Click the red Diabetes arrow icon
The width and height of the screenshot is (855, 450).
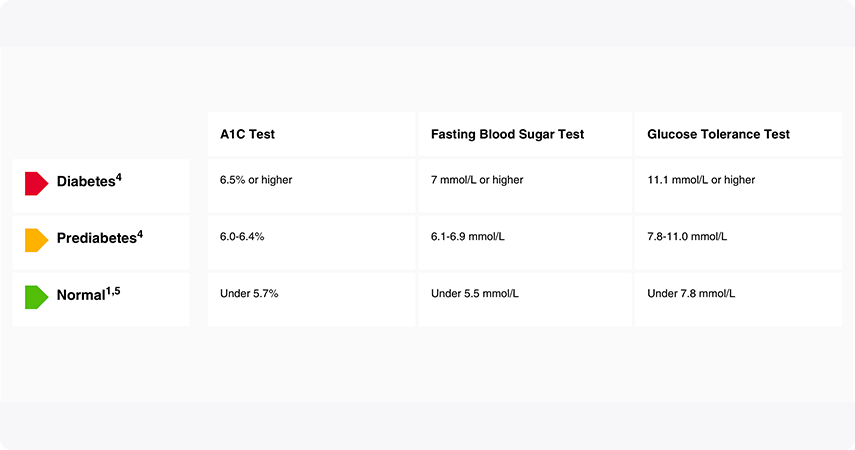37,184
